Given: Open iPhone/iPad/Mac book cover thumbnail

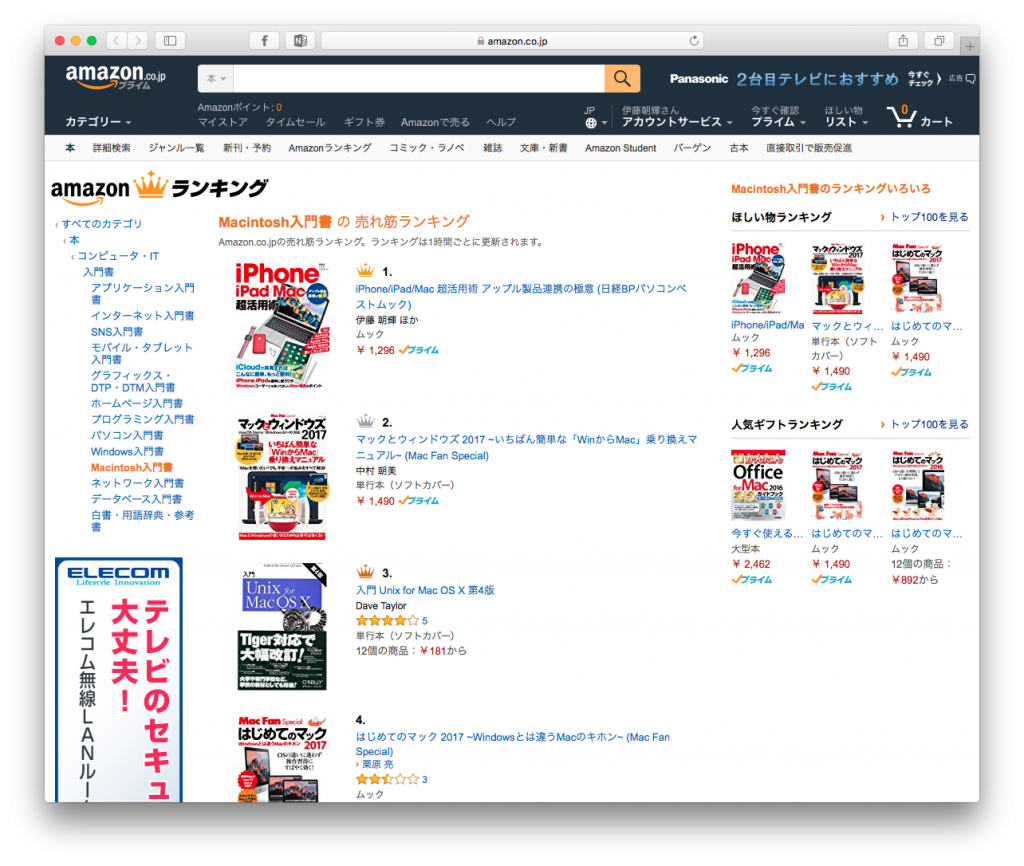Looking at the screenshot, I should coord(283,326).
